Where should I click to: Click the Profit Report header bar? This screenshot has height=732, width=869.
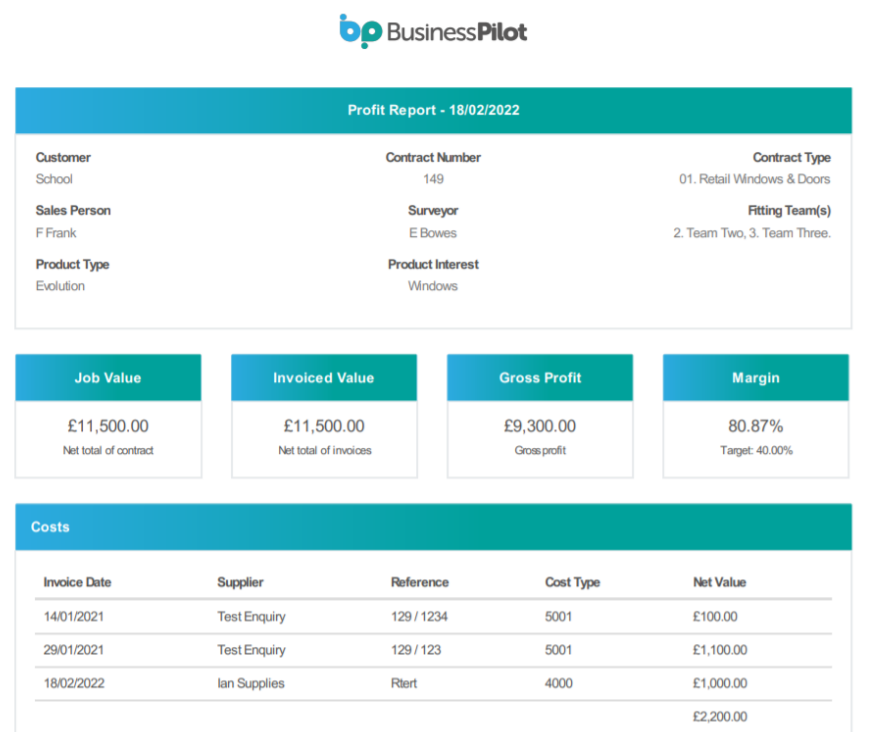tap(433, 110)
